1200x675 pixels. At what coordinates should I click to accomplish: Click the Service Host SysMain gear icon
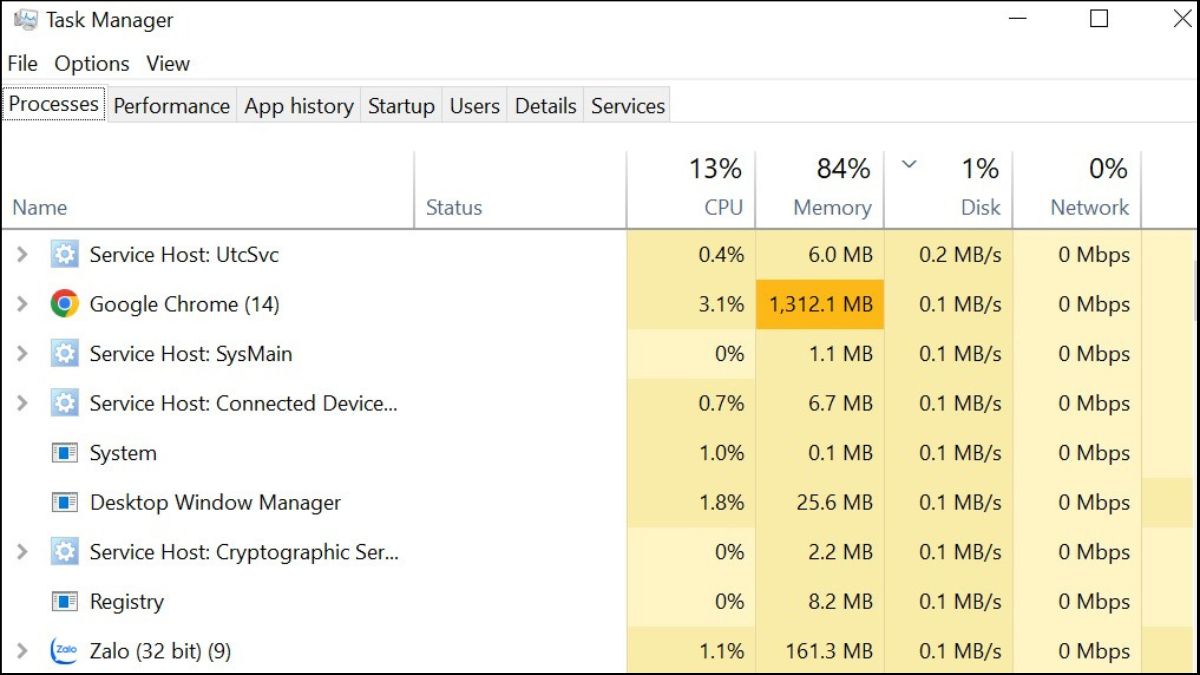pos(65,354)
